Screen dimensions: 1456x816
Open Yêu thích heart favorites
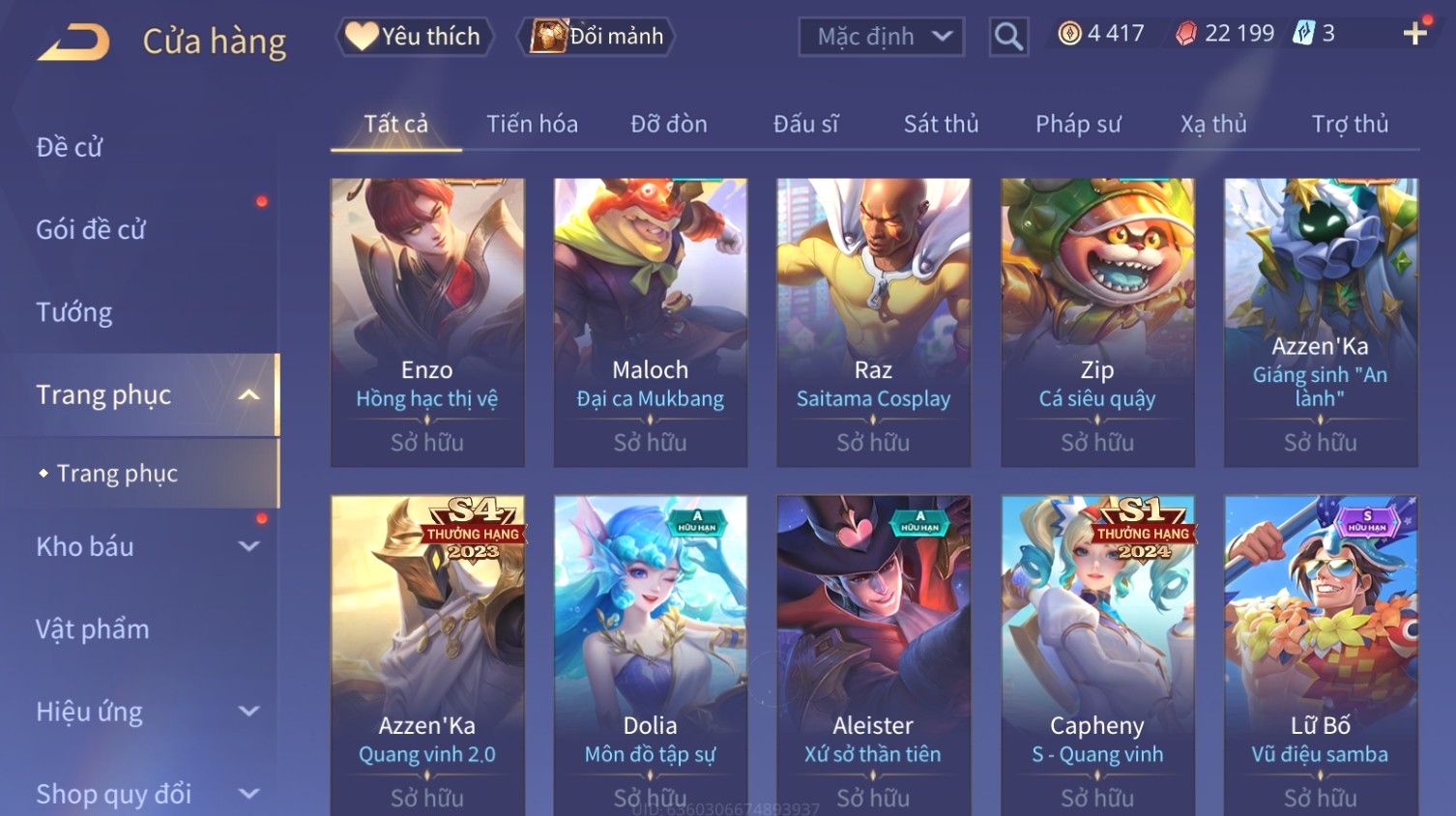(415, 37)
